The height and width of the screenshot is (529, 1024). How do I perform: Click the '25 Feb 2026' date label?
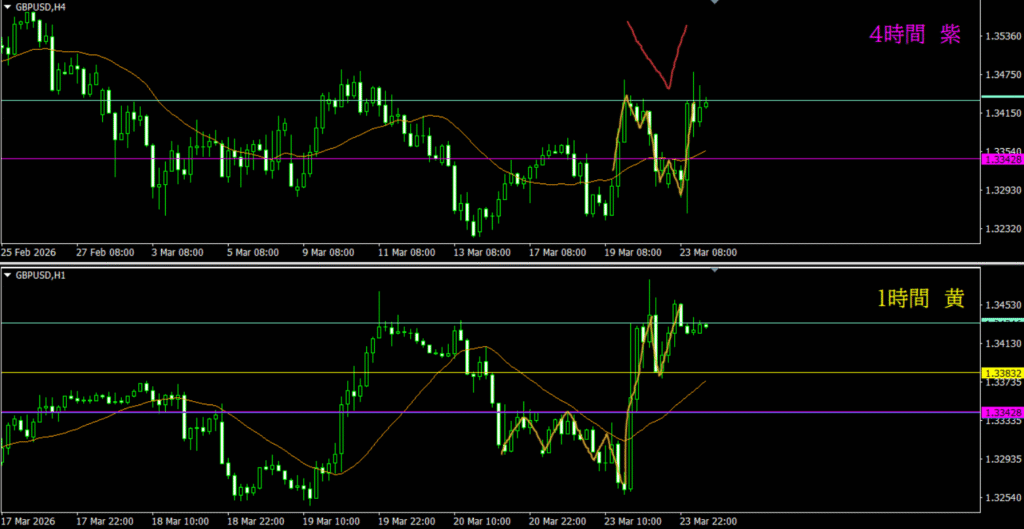point(30,252)
